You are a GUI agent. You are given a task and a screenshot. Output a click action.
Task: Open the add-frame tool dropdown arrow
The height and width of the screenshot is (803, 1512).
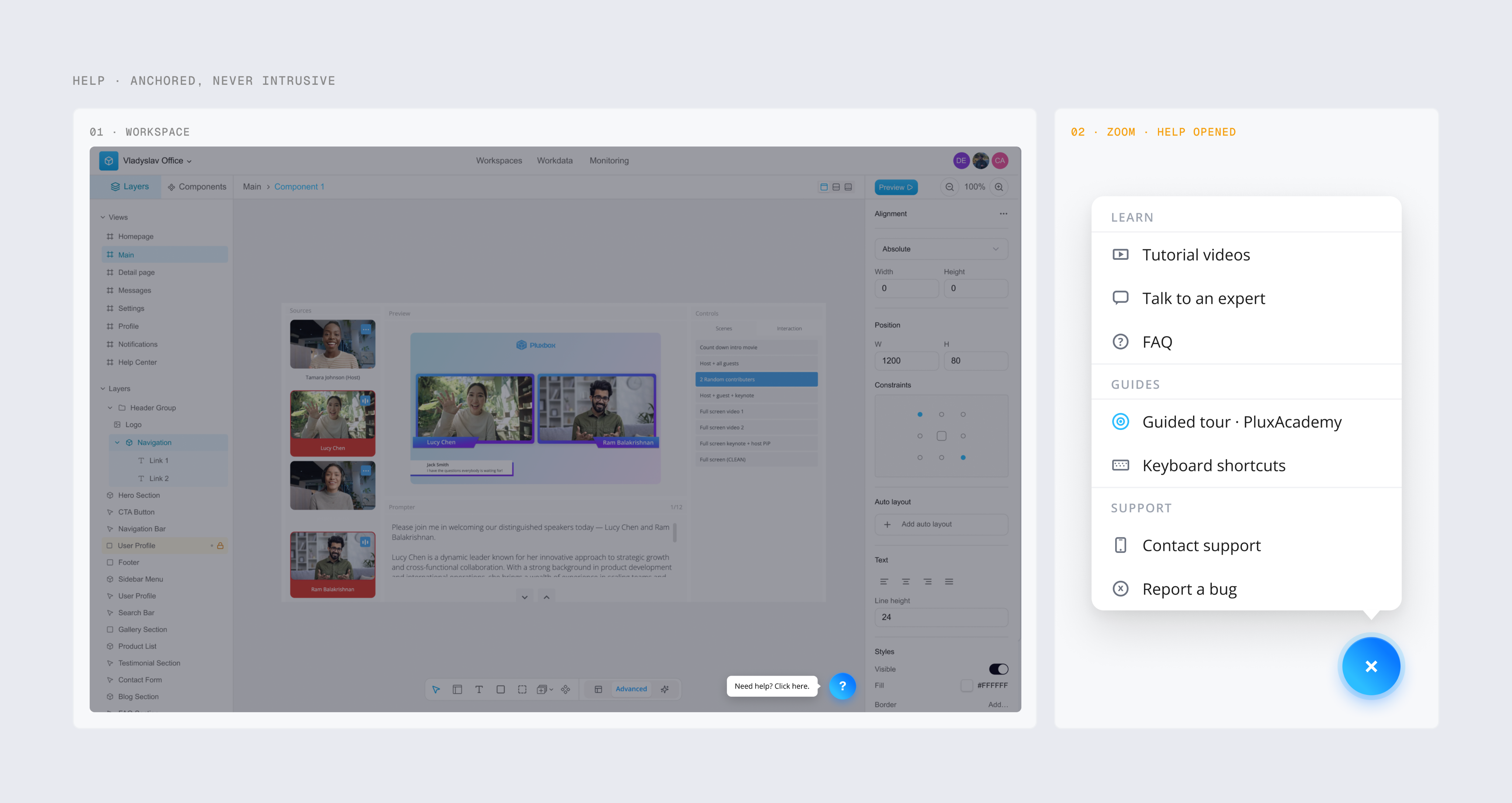click(x=551, y=690)
